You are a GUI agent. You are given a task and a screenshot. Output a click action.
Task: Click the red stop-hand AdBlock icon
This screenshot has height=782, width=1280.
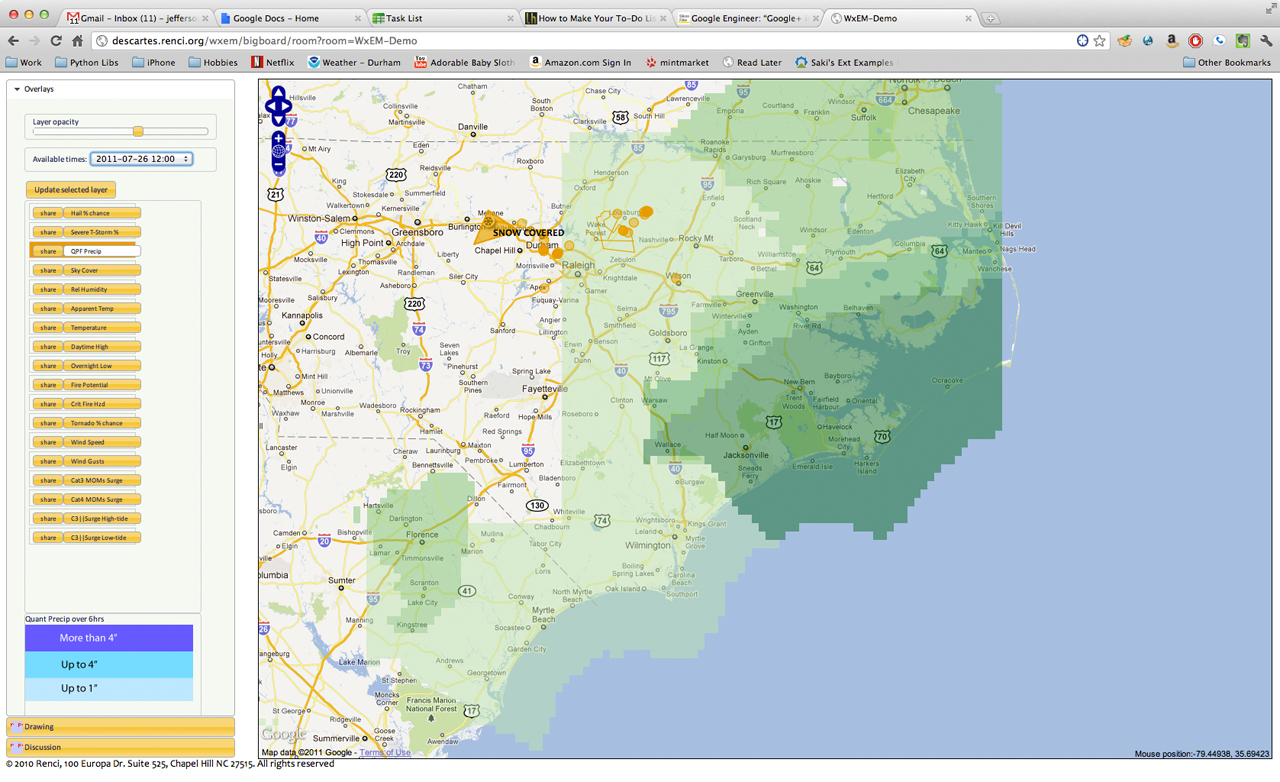[x=1195, y=41]
